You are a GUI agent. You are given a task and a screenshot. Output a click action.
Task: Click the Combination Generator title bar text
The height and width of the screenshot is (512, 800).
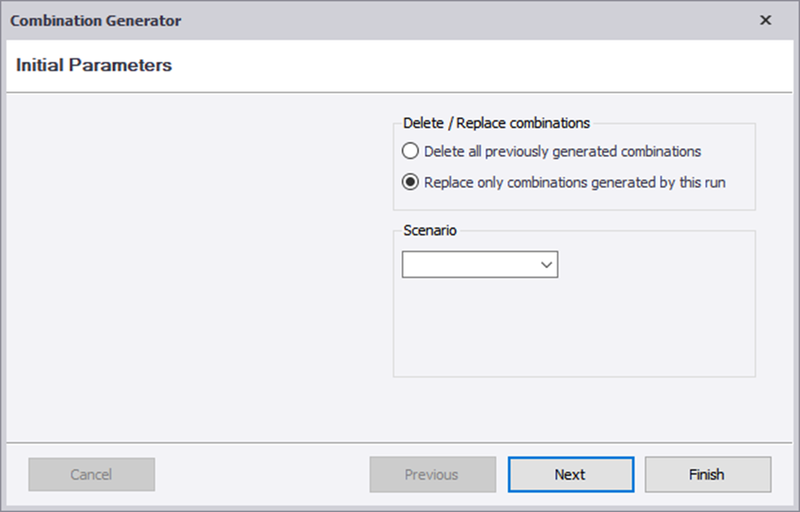click(95, 20)
